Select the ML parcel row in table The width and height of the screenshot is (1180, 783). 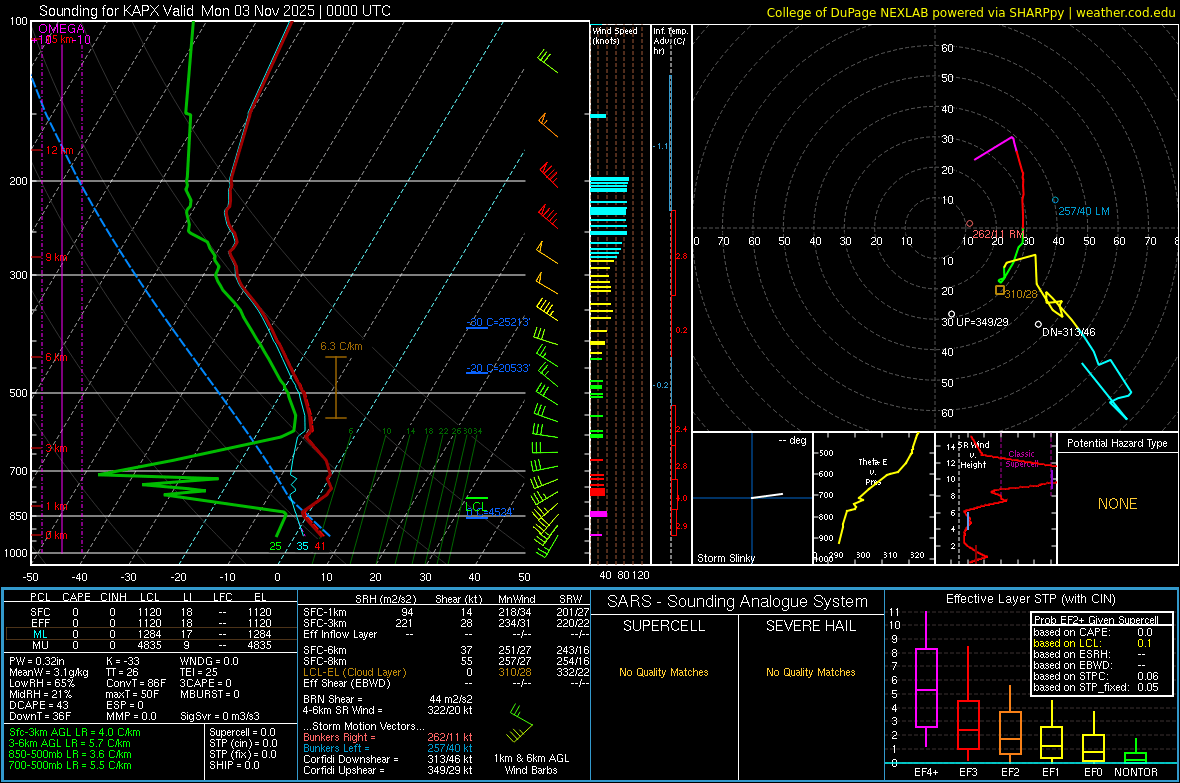tap(149, 634)
